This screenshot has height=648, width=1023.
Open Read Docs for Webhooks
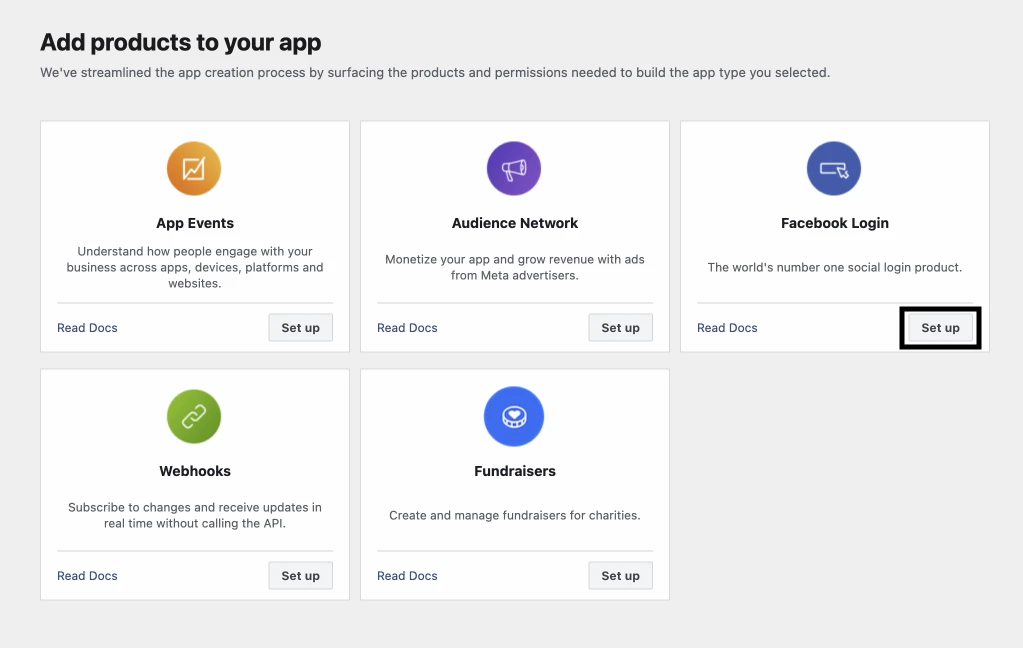pyautogui.click(x=87, y=575)
